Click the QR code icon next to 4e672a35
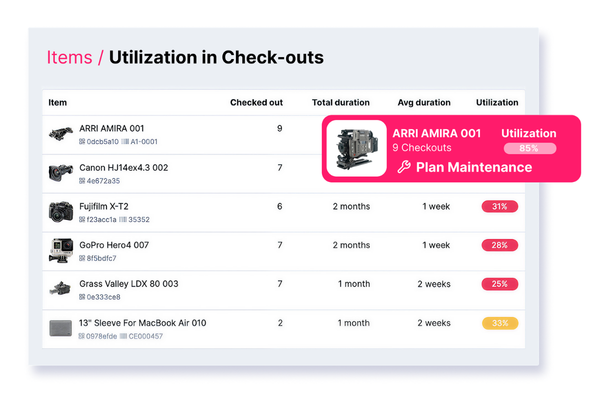The height and width of the screenshot is (400, 600). (x=82, y=181)
